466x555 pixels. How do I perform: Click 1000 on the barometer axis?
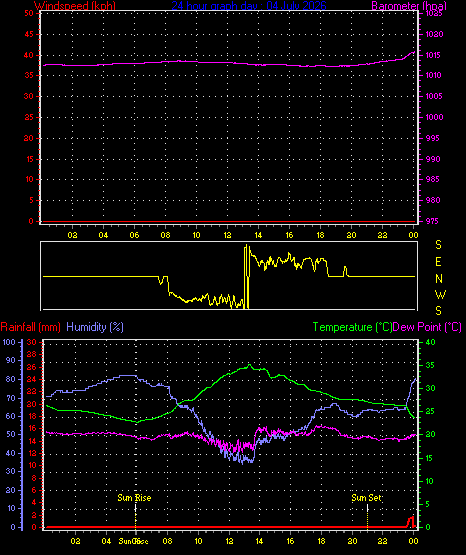click(x=434, y=117)
